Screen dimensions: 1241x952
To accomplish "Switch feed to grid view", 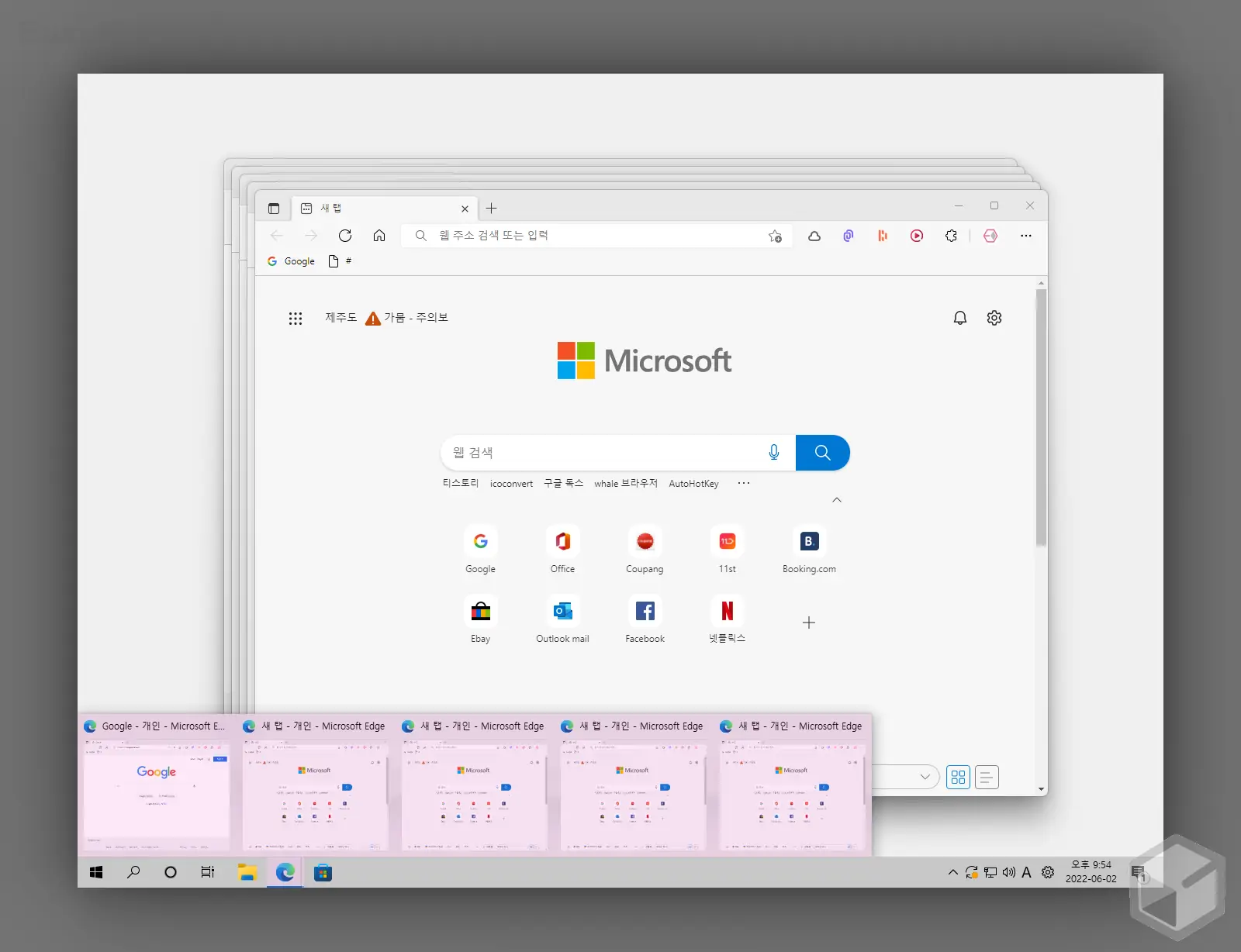I will (959, 777).
